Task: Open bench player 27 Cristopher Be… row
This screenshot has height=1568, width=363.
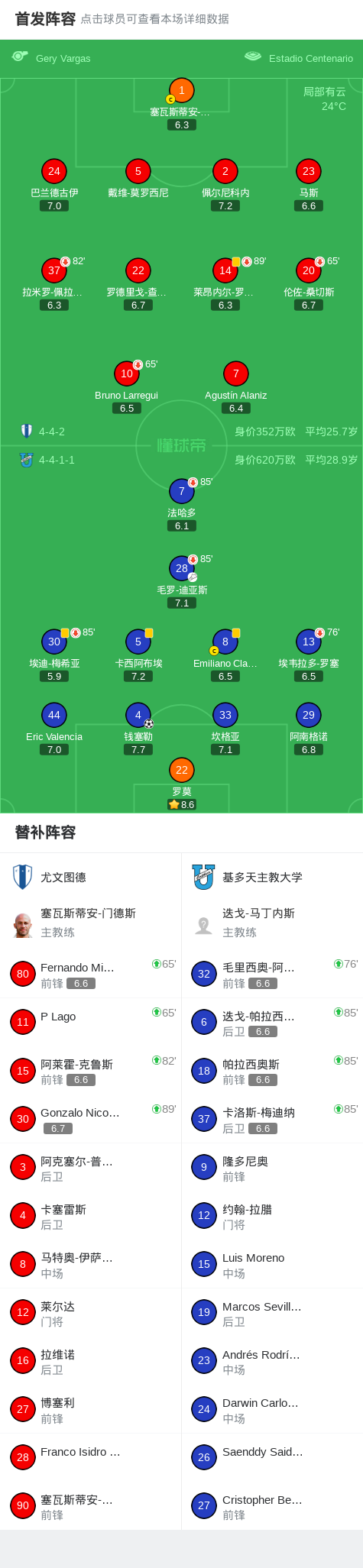Action: point(272,1506)
